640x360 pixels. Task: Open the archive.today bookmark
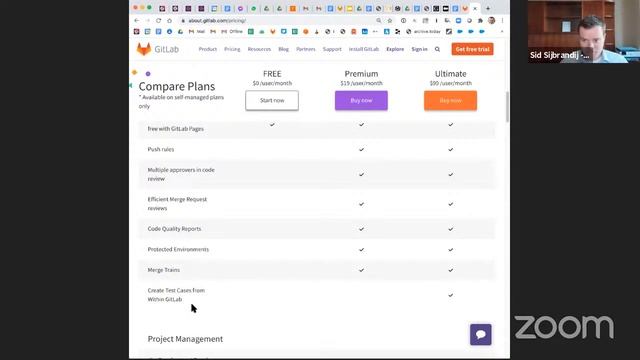pos(423,31)
